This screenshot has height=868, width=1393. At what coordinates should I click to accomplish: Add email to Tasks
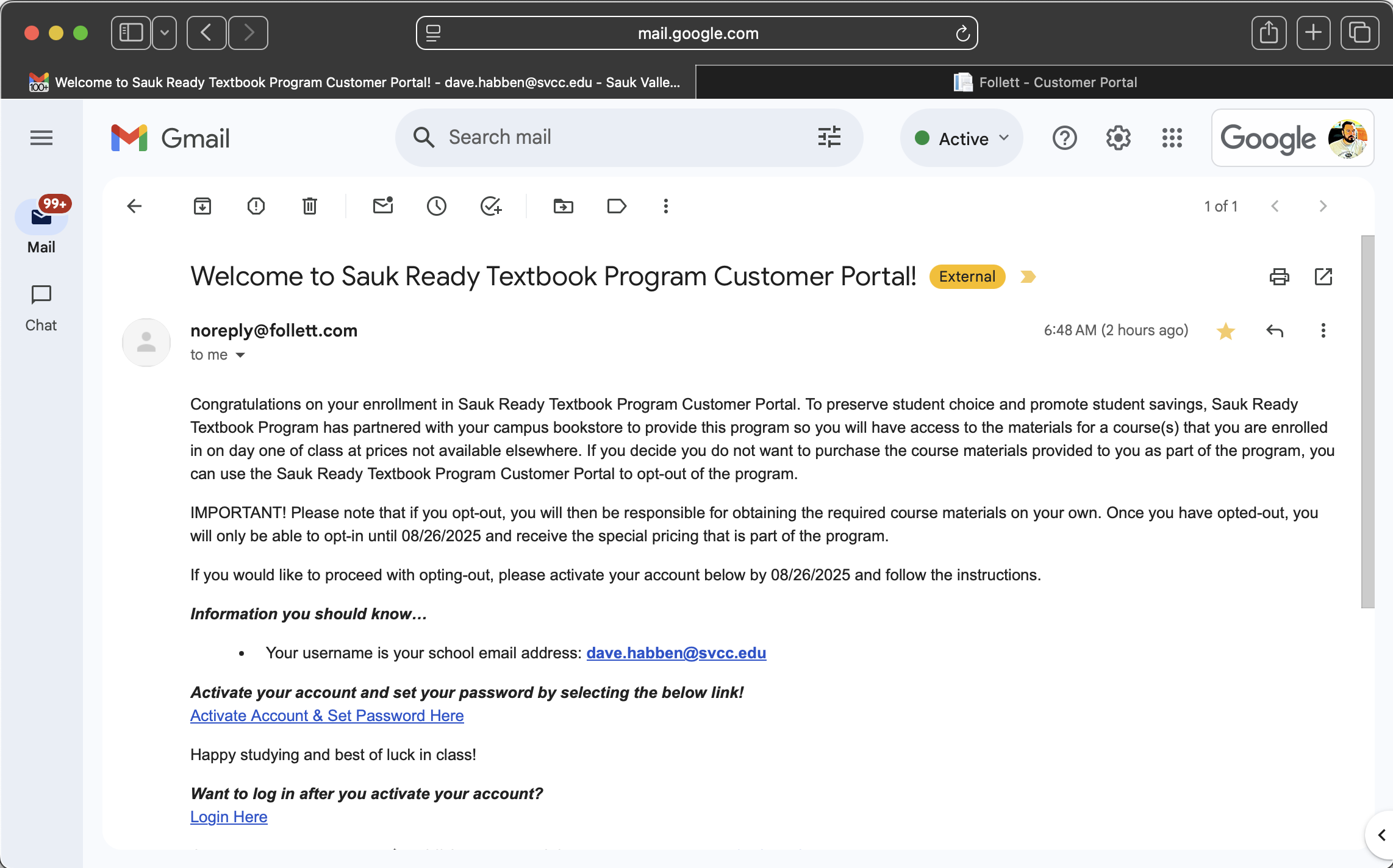(x=491, y=206)
